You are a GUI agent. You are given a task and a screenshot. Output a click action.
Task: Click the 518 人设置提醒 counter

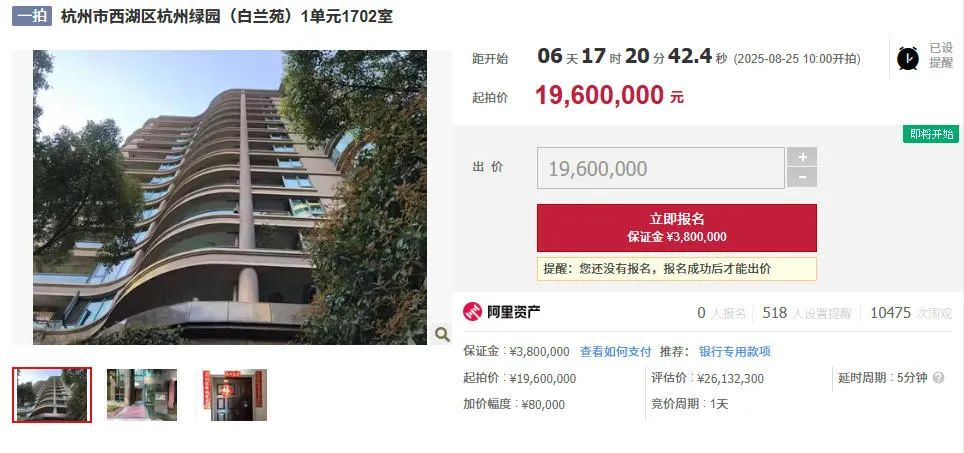pos(807,313)
